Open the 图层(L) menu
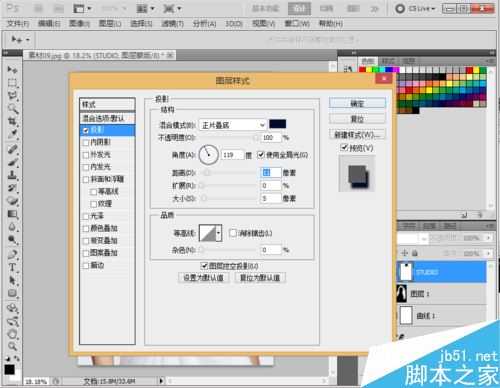The height and width of the screenshot is (388, 500). (110, 23)
